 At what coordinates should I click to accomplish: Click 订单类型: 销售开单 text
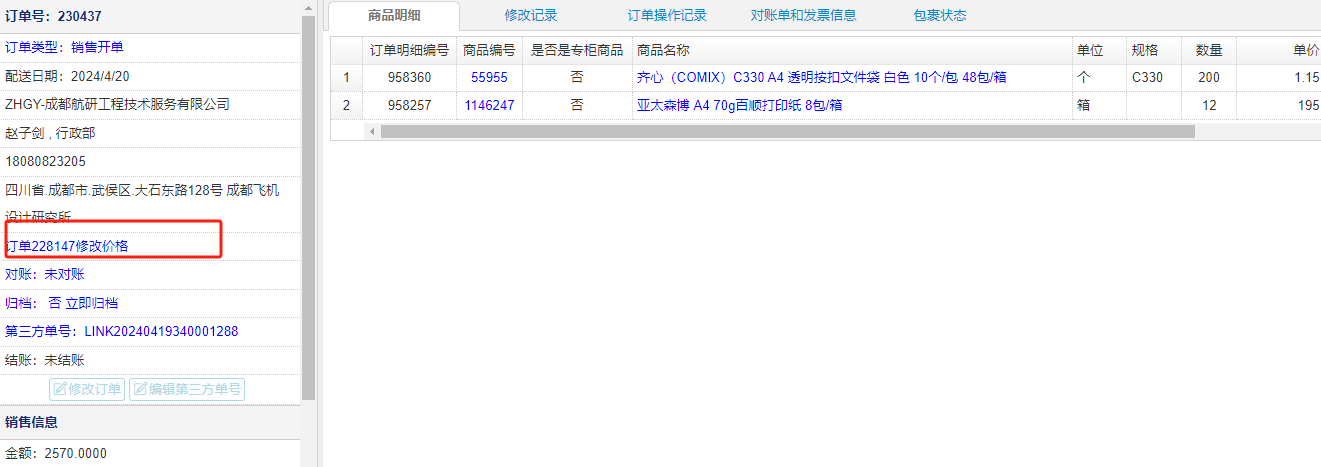click(64, 47)
